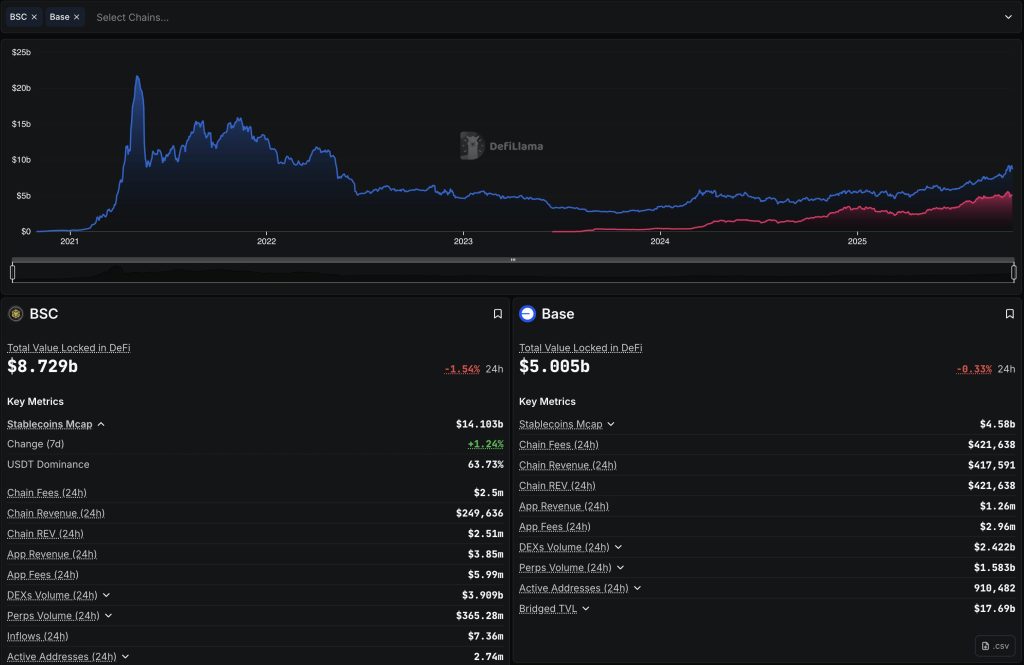Expand Base Stablecoins Mcap details

610,424
